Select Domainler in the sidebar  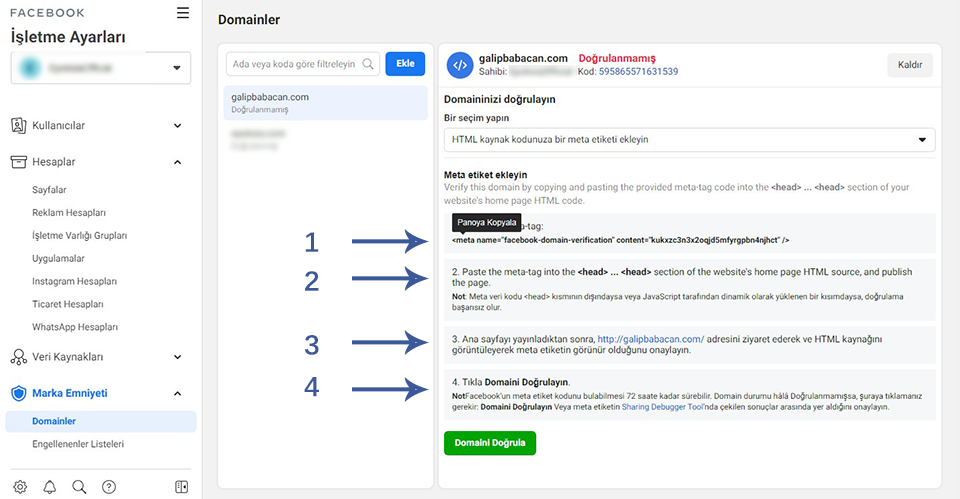101,421
